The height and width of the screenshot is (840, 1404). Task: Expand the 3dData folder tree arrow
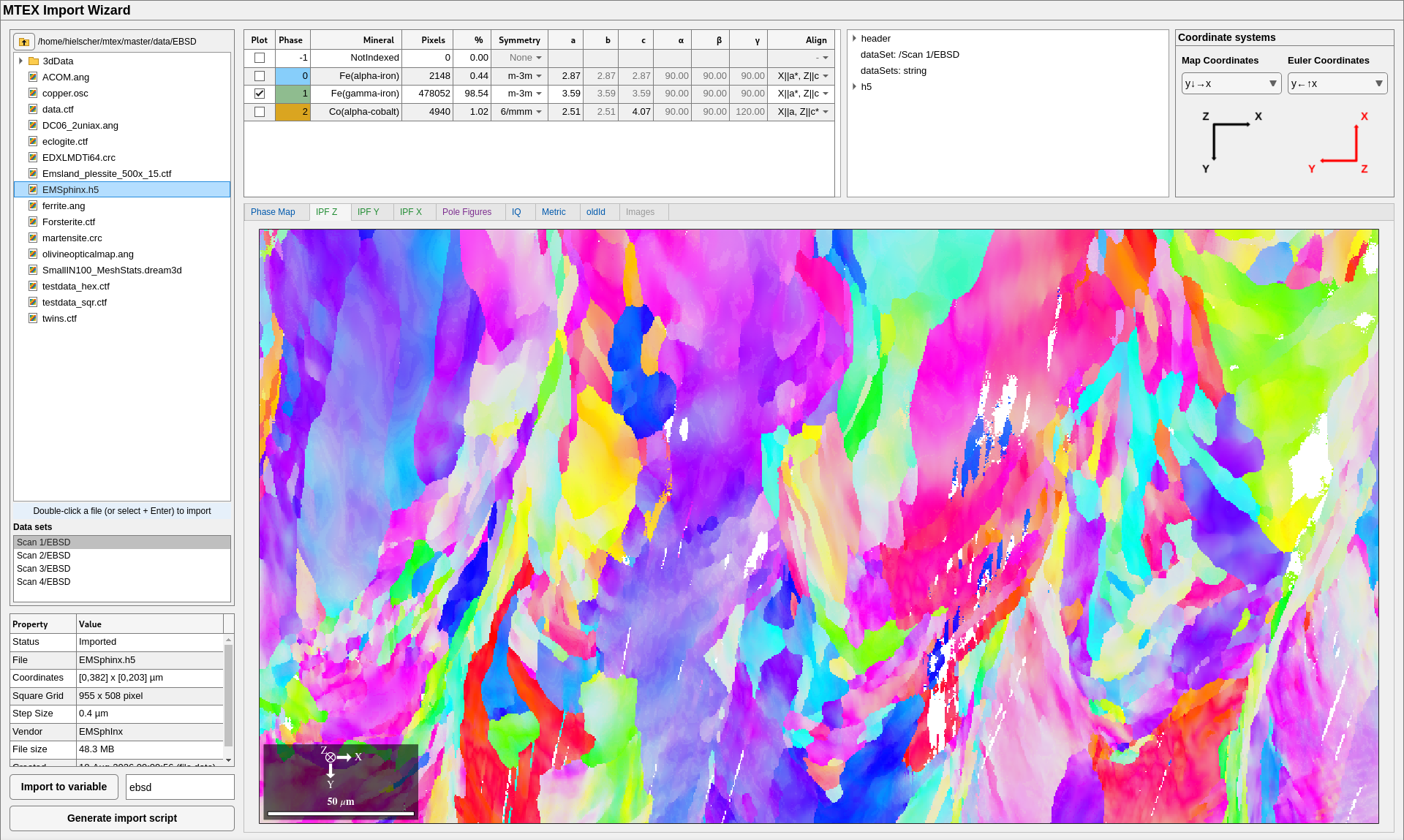[x=20, y=61]
